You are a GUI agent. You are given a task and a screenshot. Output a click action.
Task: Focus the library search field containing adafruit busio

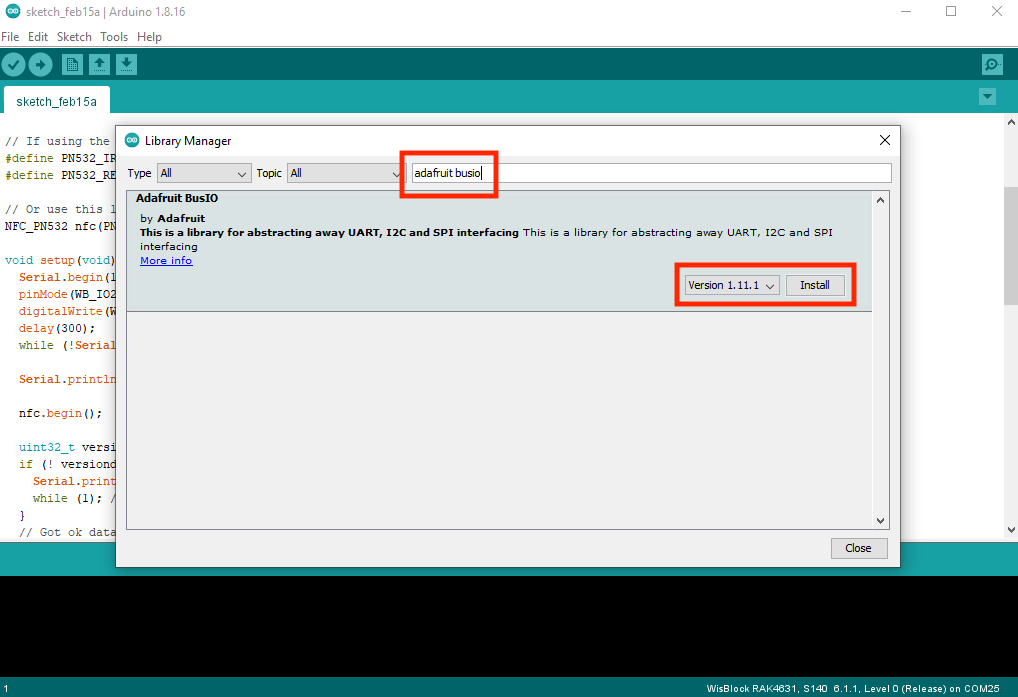(x=651, y=173)
